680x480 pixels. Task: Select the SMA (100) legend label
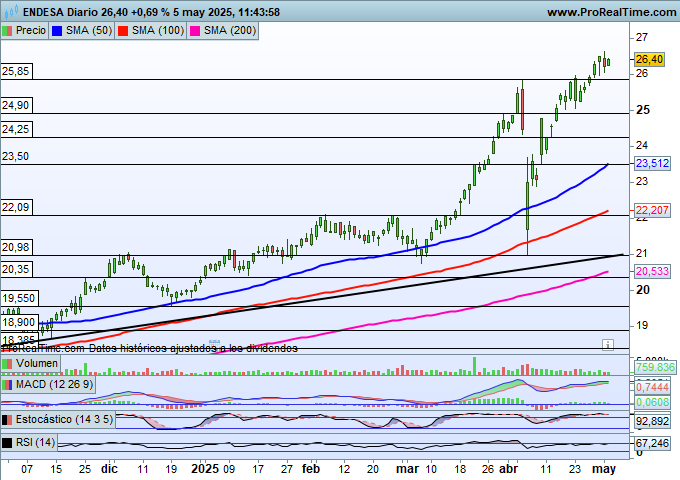point(158,30)
